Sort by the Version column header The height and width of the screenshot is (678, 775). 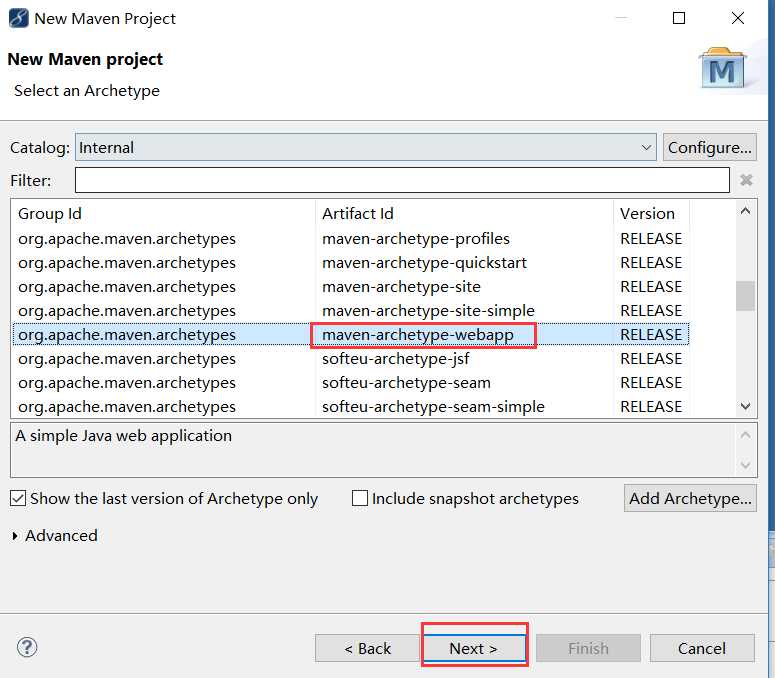pyautogui.click(x=651, y=213)
